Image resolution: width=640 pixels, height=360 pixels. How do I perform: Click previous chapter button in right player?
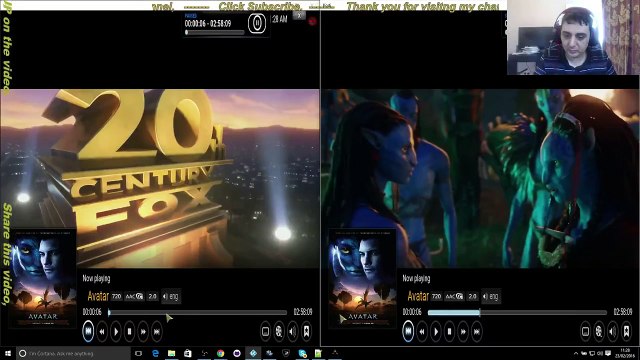[408, 331]
